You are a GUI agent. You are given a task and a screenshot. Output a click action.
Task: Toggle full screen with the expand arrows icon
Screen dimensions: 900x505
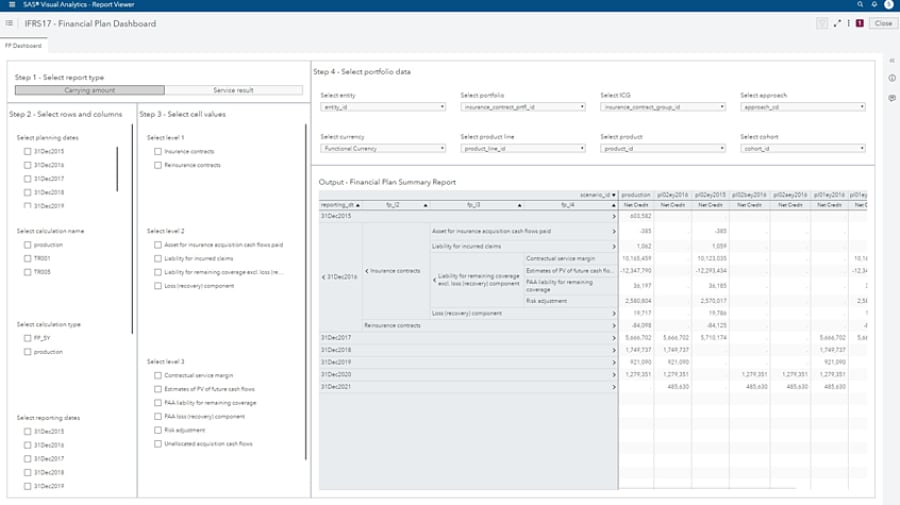coord(837,24)
